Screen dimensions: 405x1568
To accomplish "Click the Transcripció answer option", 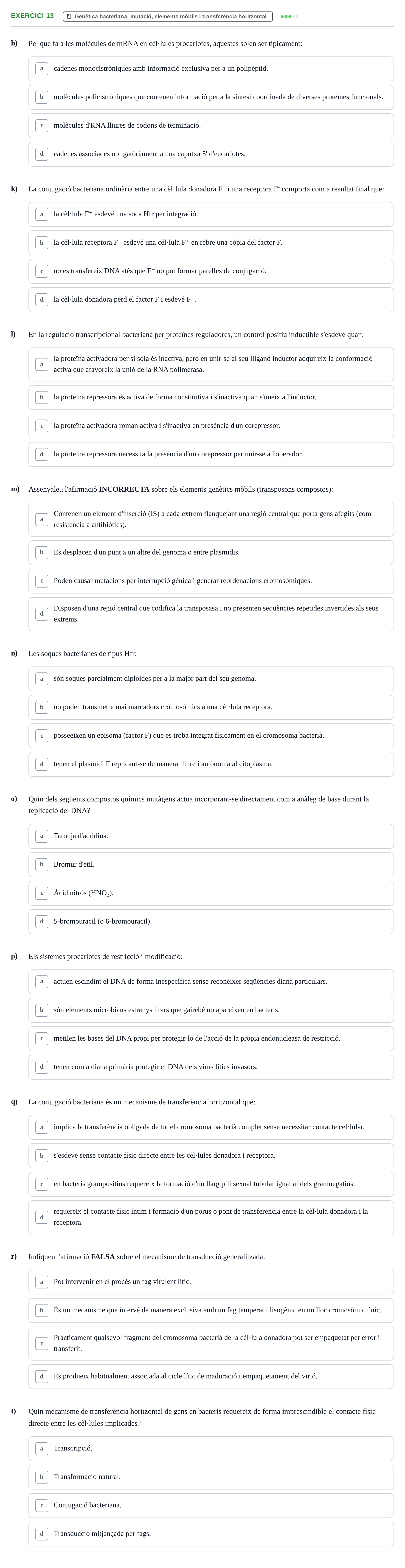I will 211,1449.
